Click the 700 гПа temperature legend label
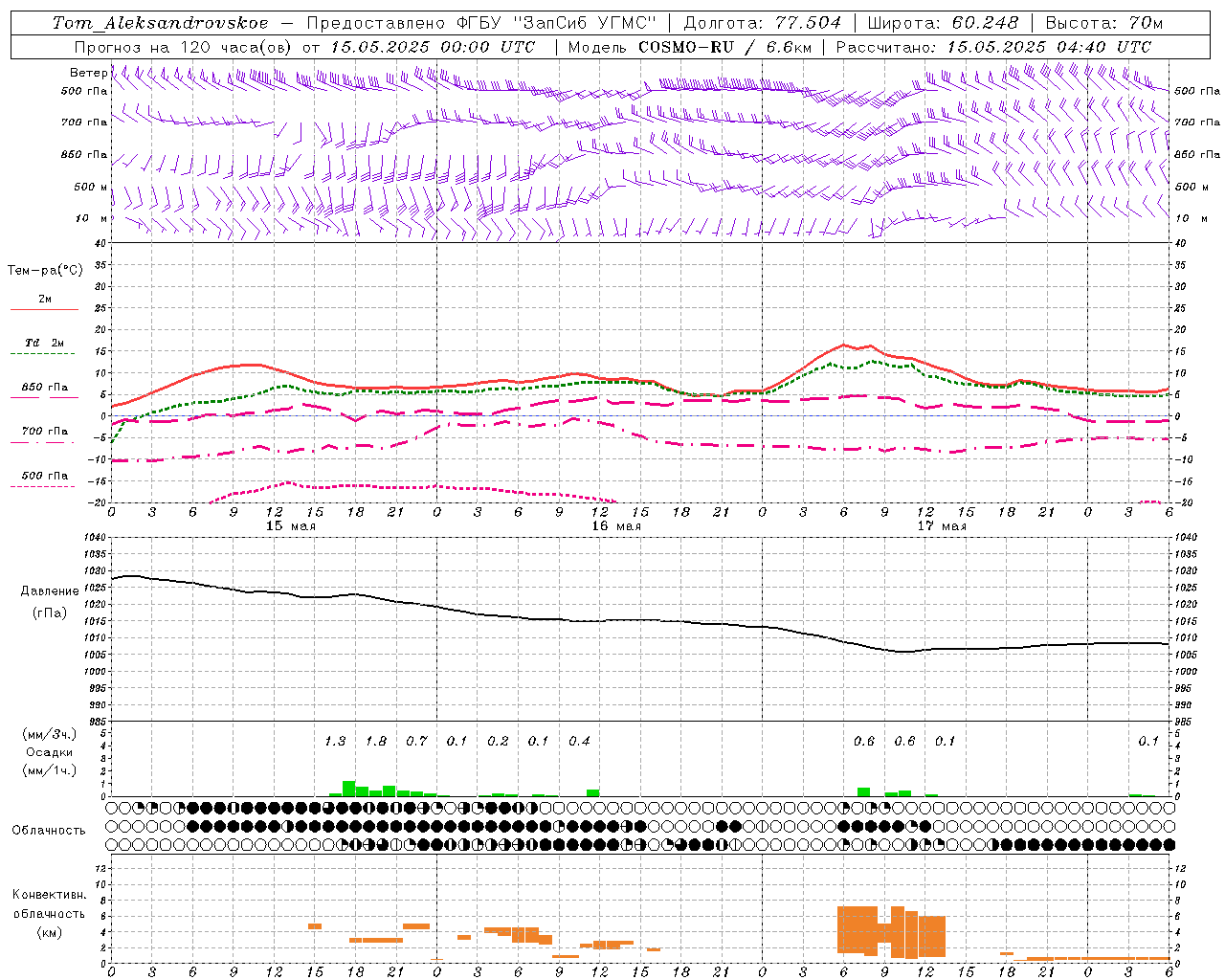Screen dimensions: 1225x980 coord(45,432)
